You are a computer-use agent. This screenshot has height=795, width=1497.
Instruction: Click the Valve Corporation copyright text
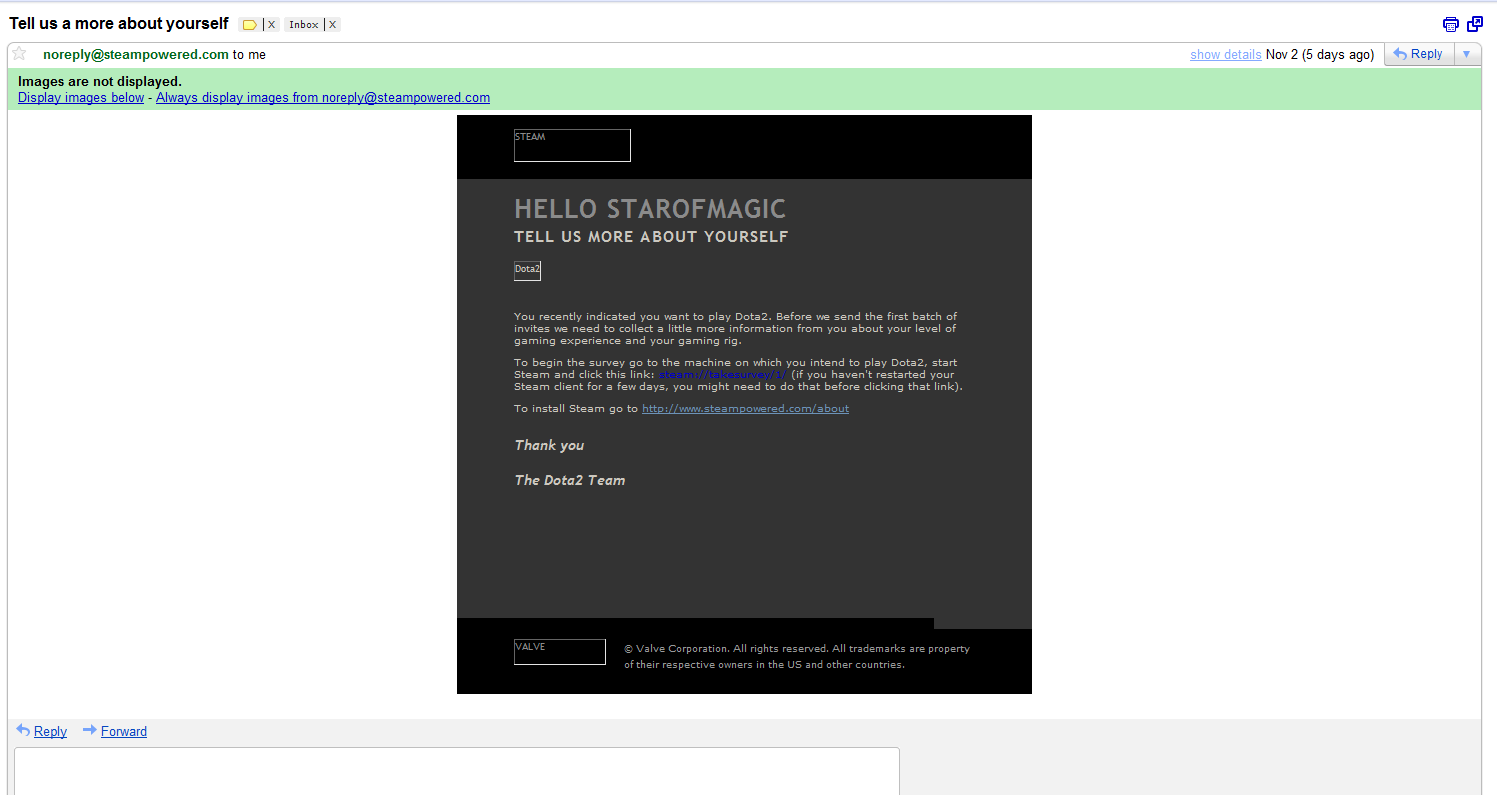click(797, 657)
